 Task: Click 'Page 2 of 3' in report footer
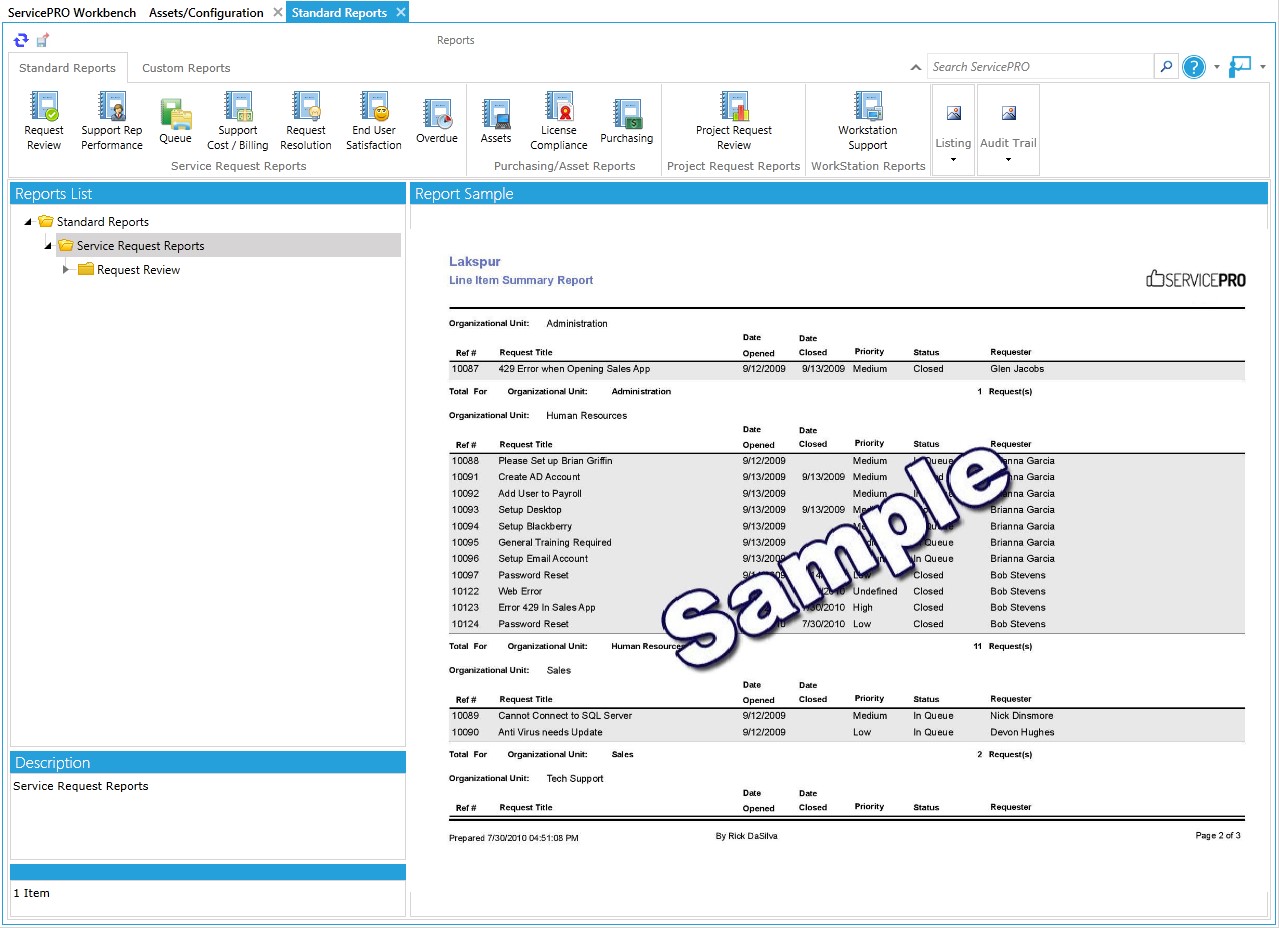[1218, 835]
